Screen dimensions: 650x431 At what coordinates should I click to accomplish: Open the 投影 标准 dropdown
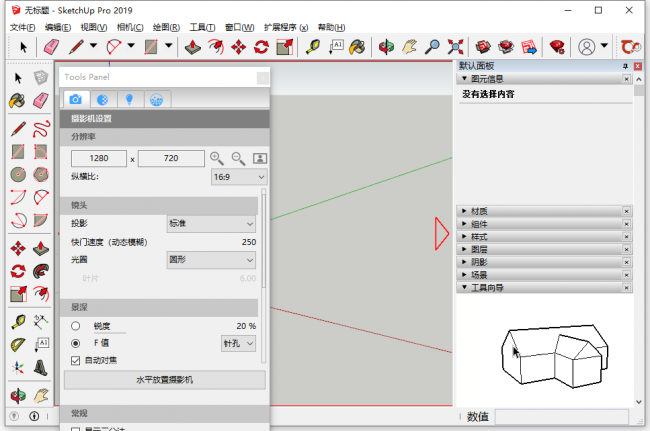[211, 224]
